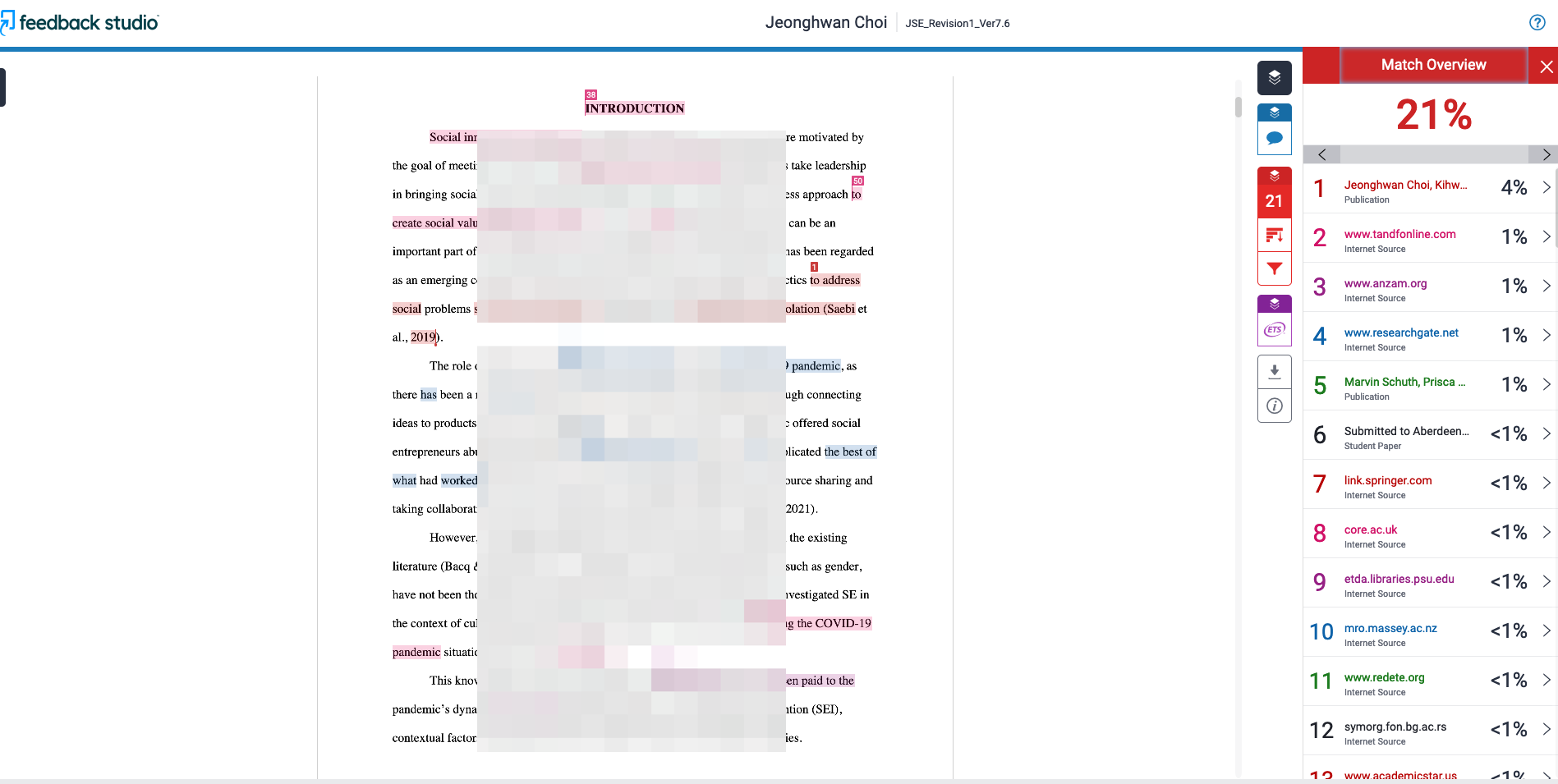Expand match 1 Jeonghwan Choi chevron

(x=1547, y=187)
